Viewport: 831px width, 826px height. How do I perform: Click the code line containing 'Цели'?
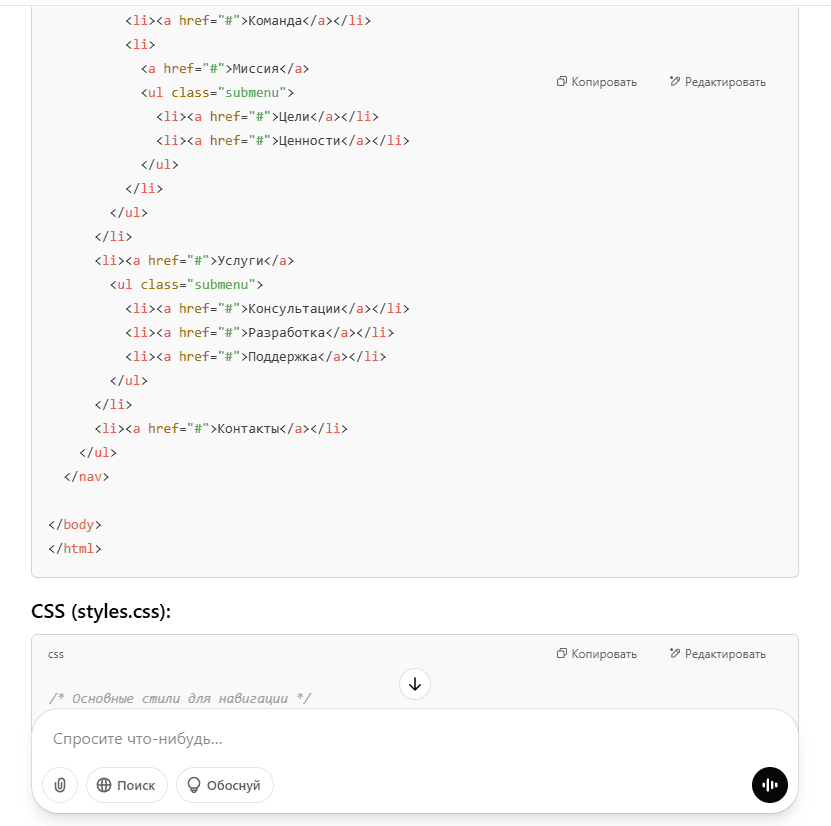click(267, 117)
